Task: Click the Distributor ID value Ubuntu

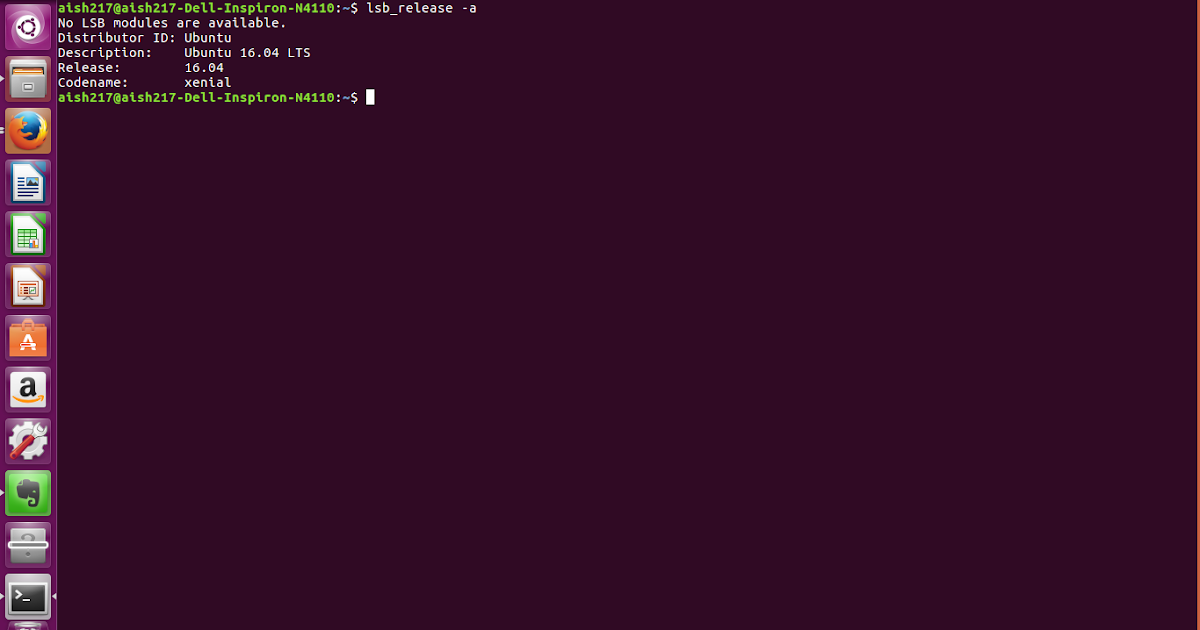Action: click(x=208, y=37)
